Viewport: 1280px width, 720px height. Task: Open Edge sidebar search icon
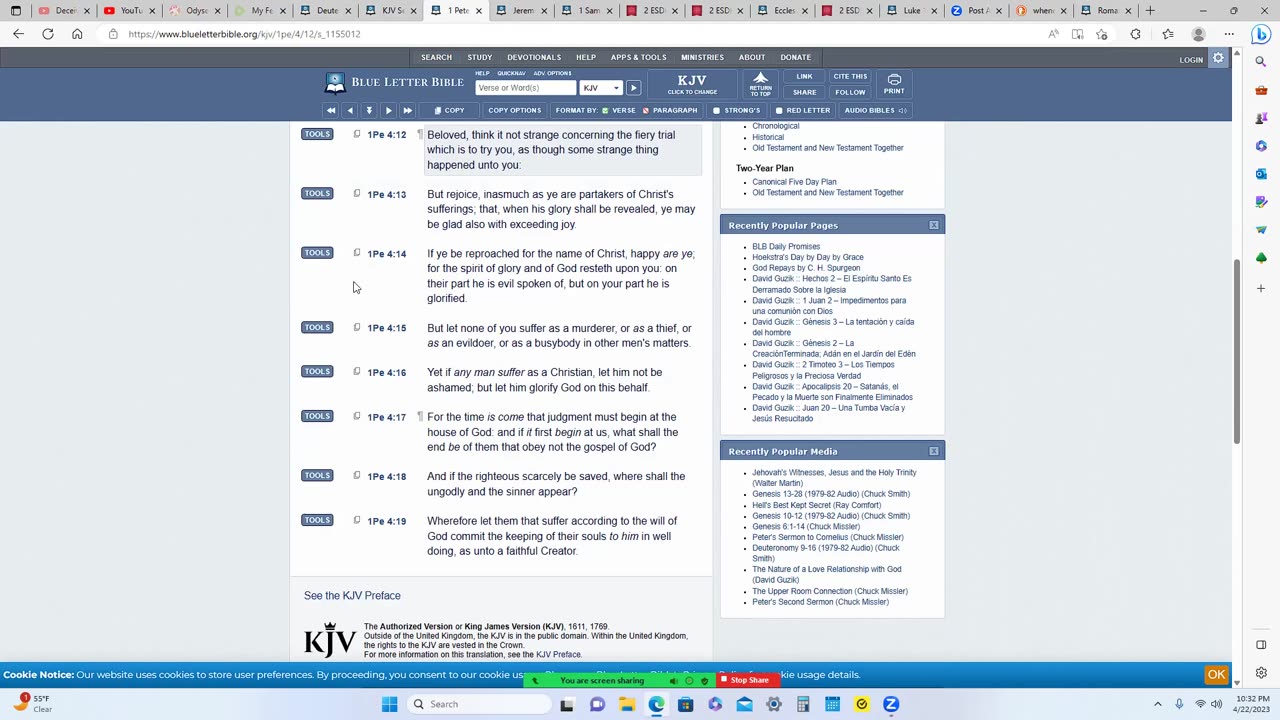(x=1261, y=62)
